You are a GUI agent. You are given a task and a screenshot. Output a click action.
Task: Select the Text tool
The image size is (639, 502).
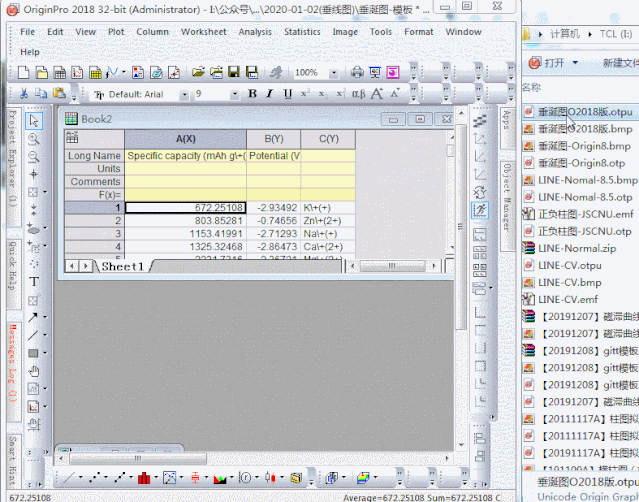click(x=34, y=282)
